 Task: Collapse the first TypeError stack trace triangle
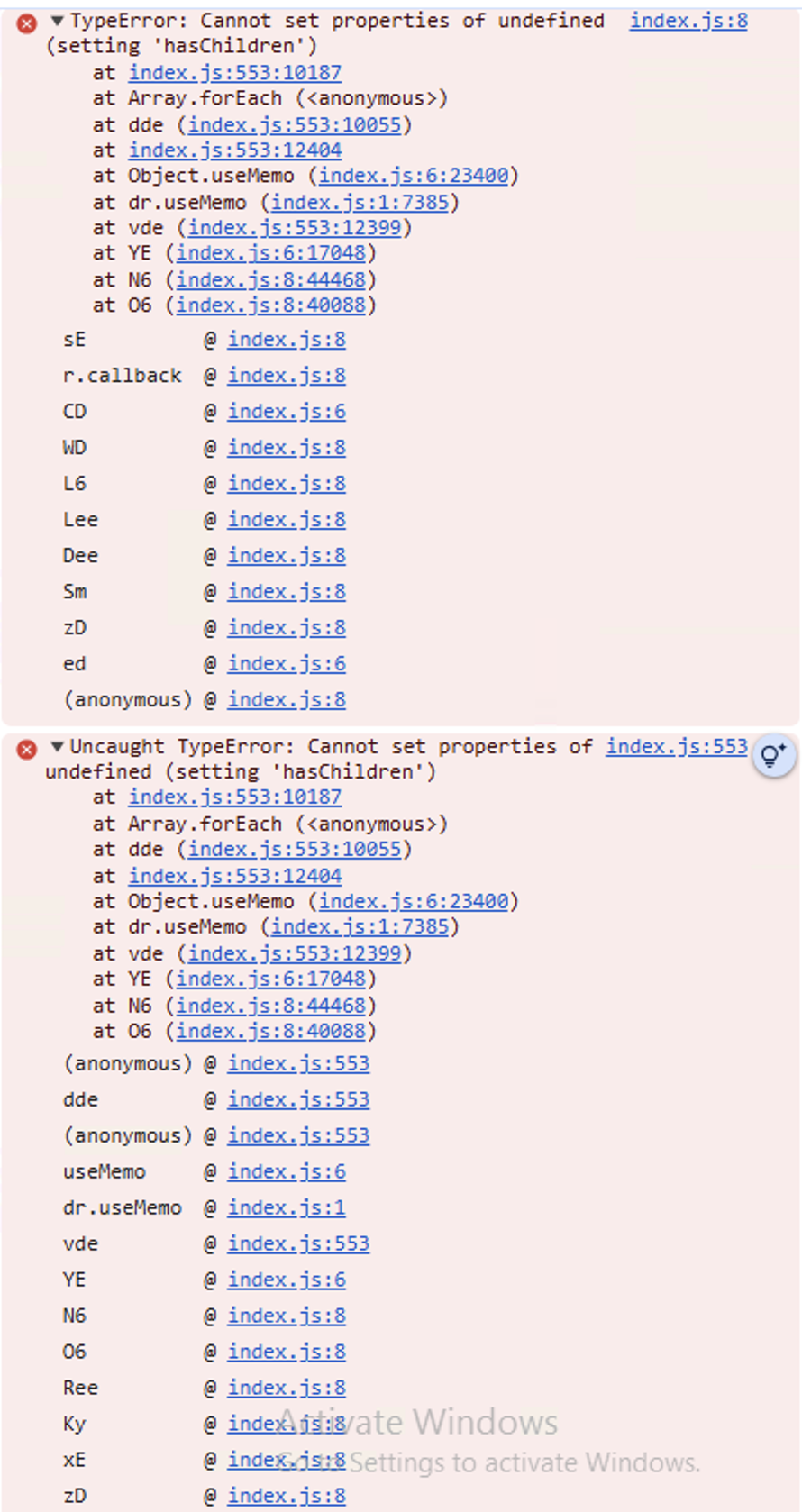[x=58, y=21]
